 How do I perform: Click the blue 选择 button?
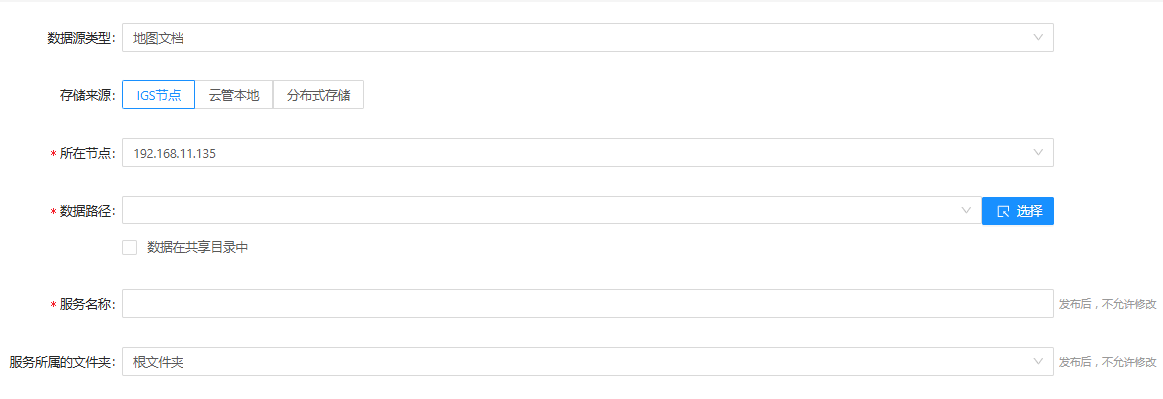pos(1018,211)
